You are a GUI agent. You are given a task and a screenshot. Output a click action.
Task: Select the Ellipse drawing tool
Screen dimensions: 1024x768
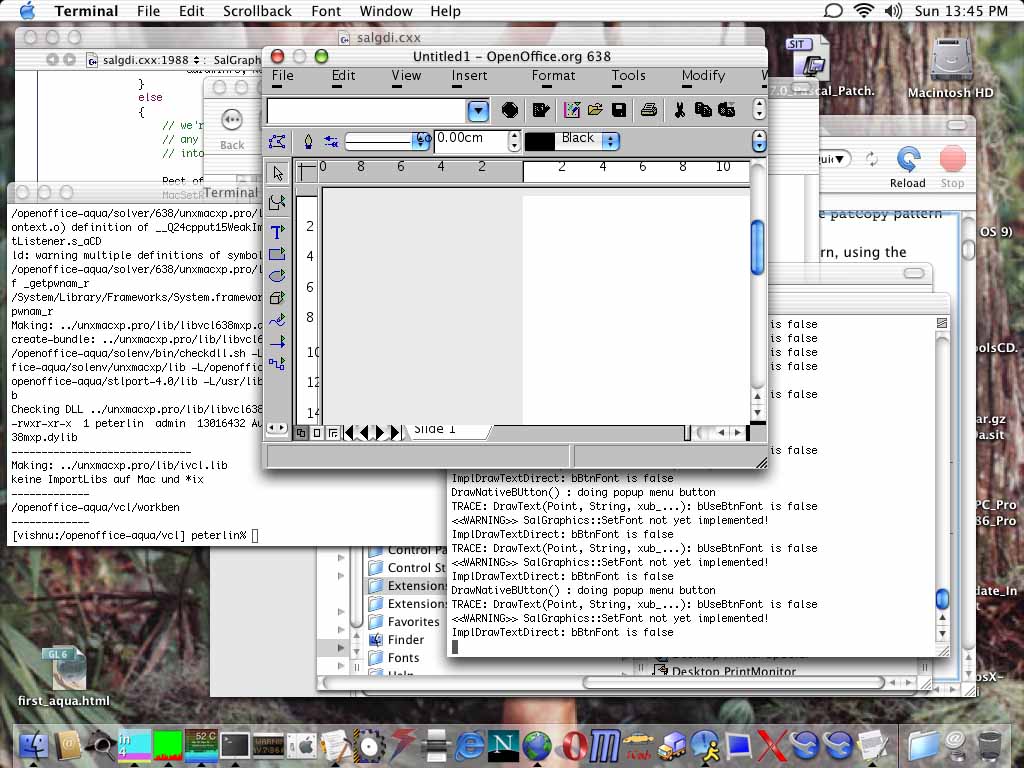[278, 276]
